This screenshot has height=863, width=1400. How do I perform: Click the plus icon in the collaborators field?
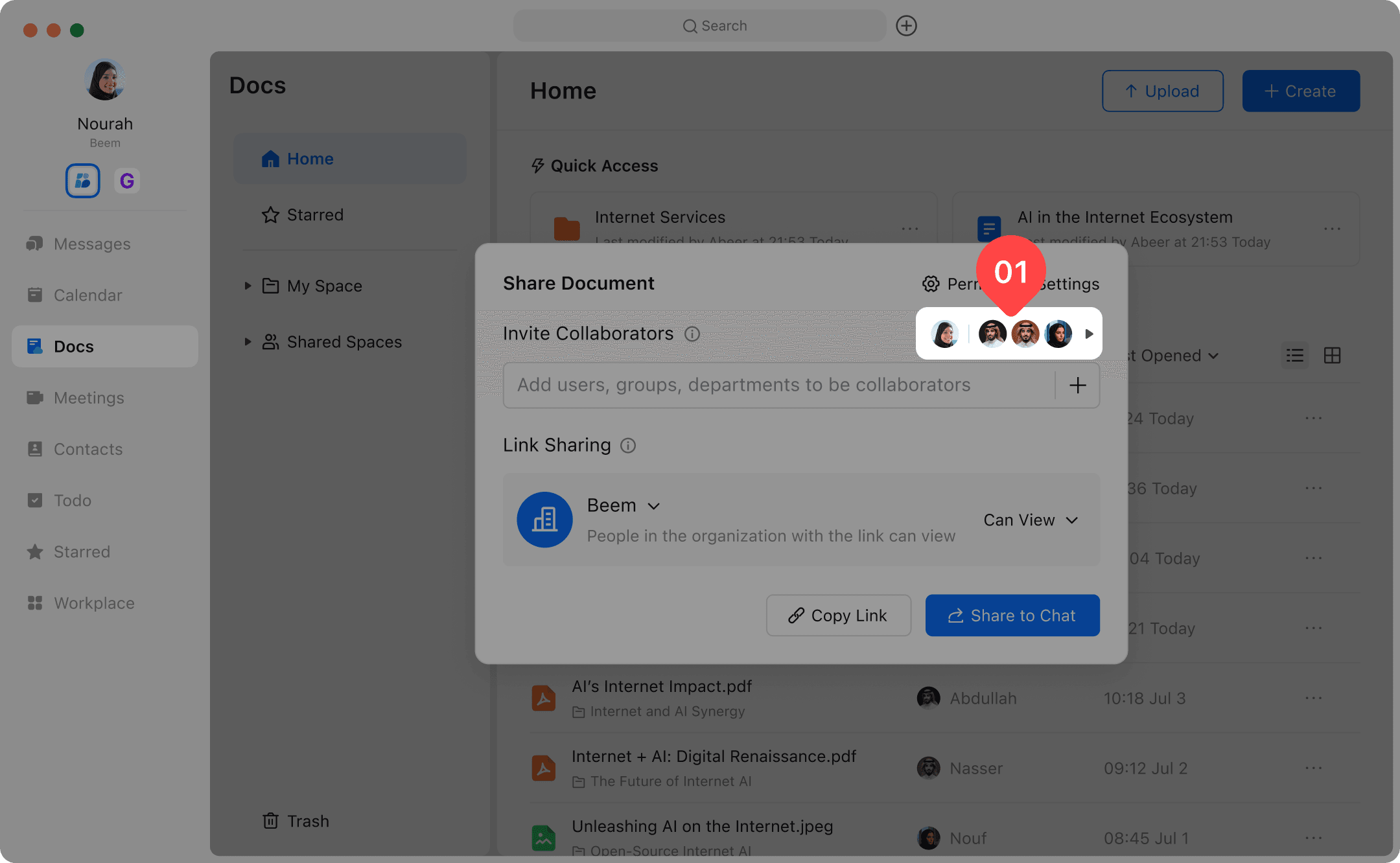point(1077,385)
